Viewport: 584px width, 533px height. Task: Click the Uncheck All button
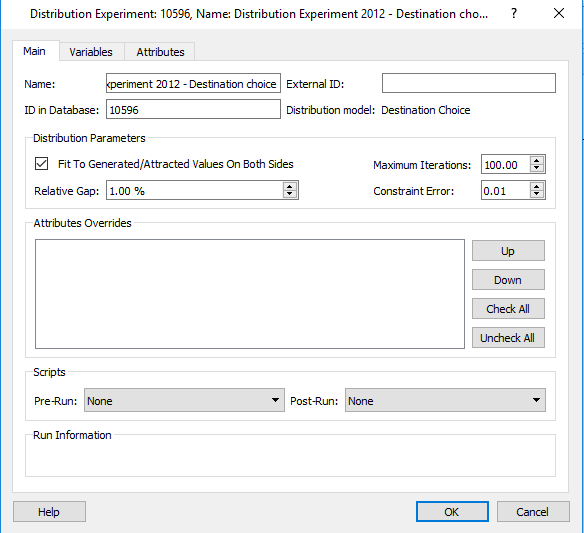click(x=508, y=338)
